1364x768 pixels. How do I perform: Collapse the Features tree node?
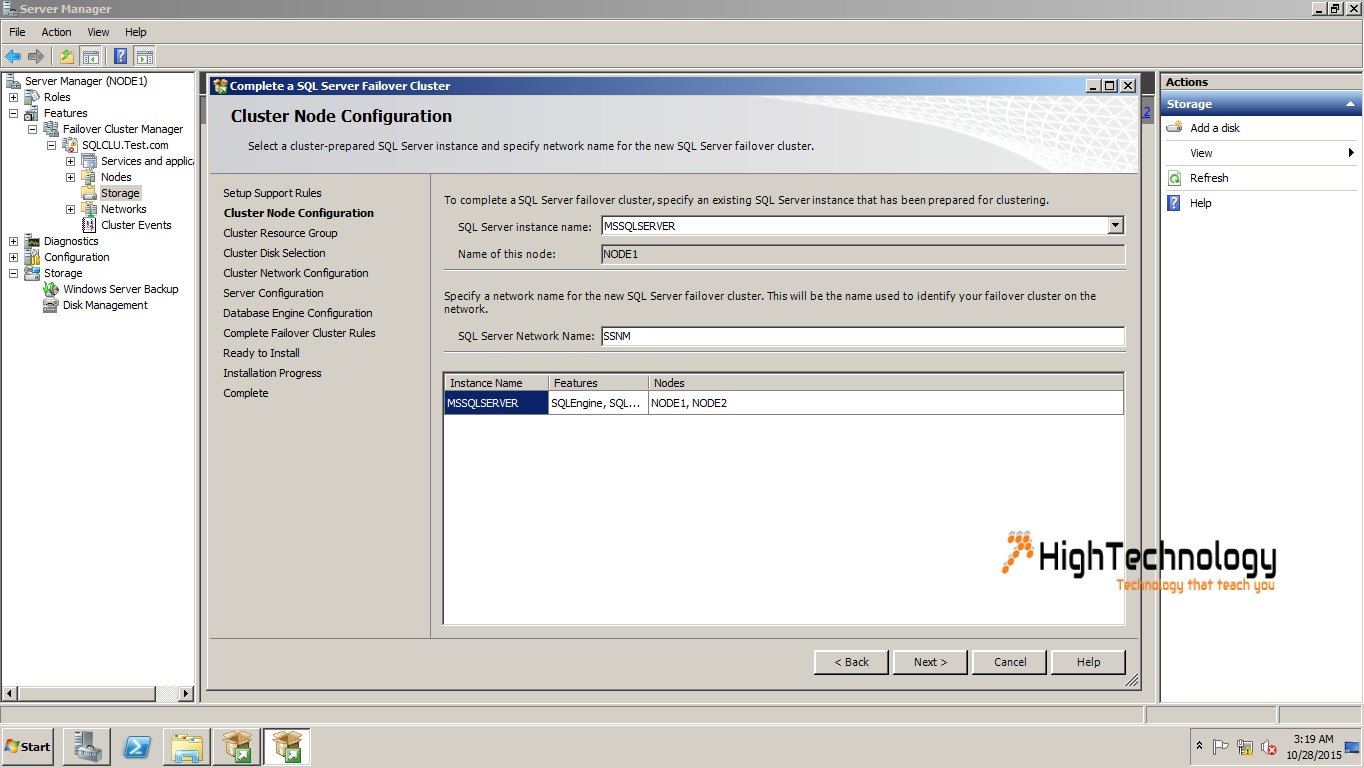tap(13, 113)
